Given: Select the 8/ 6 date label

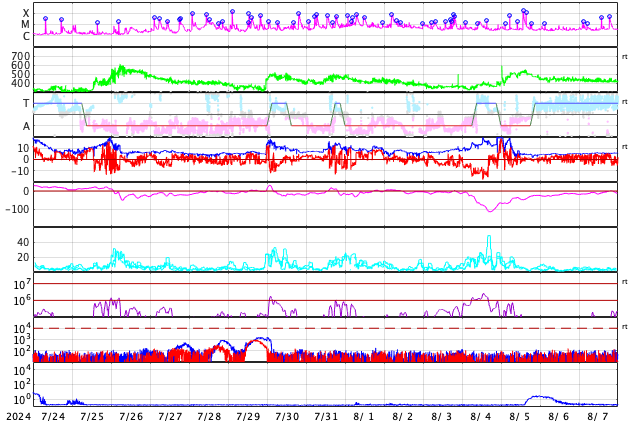Looking at the screenshot, I should (x=558, y=417).
